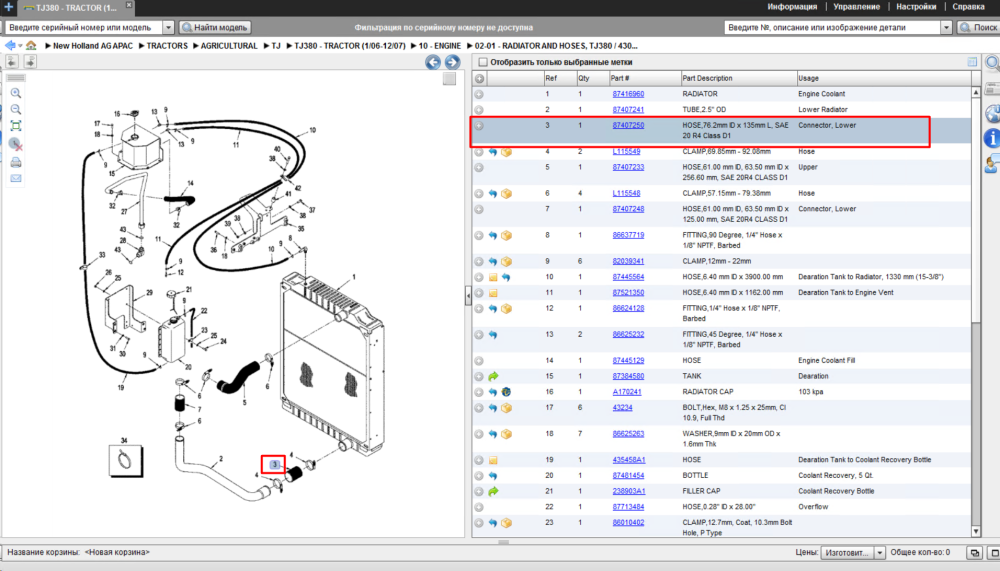Image resolution: width=1000 pixels, height=571 pixels.
Task: Click blue arrow icon in L115548 row
Action: [493, 193]
